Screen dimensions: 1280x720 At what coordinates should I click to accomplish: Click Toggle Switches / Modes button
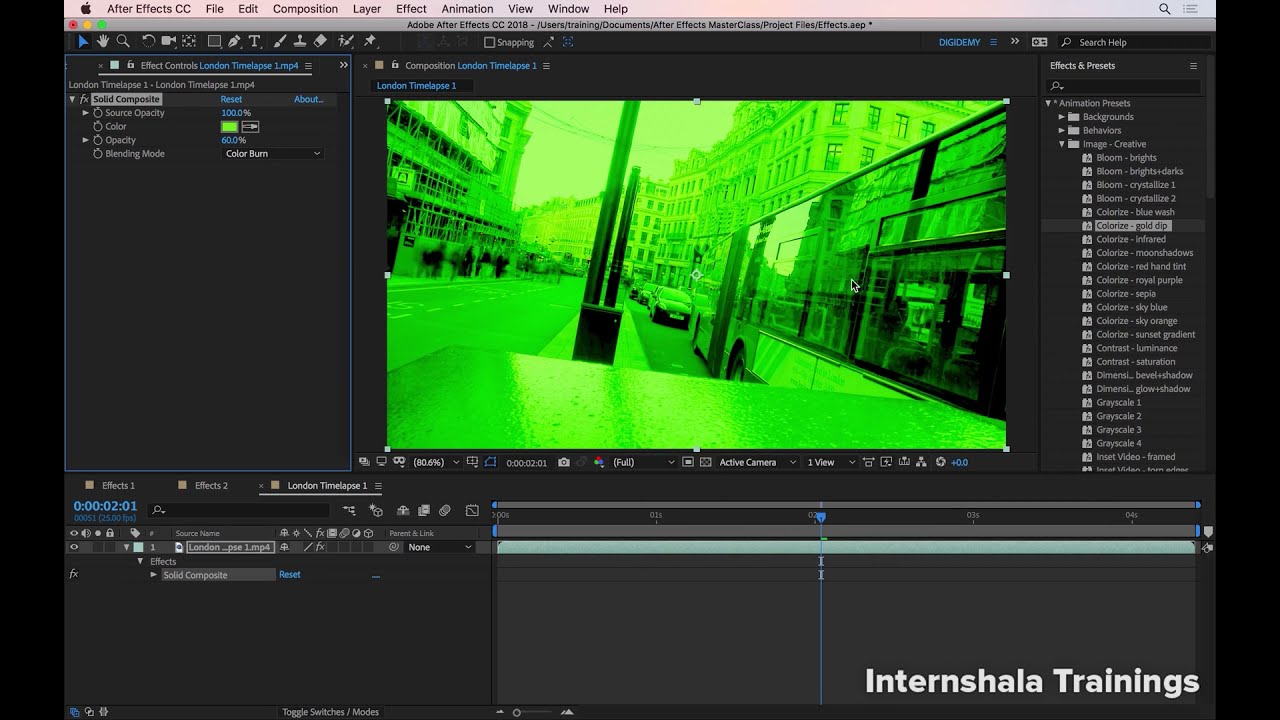coord(330,712)
